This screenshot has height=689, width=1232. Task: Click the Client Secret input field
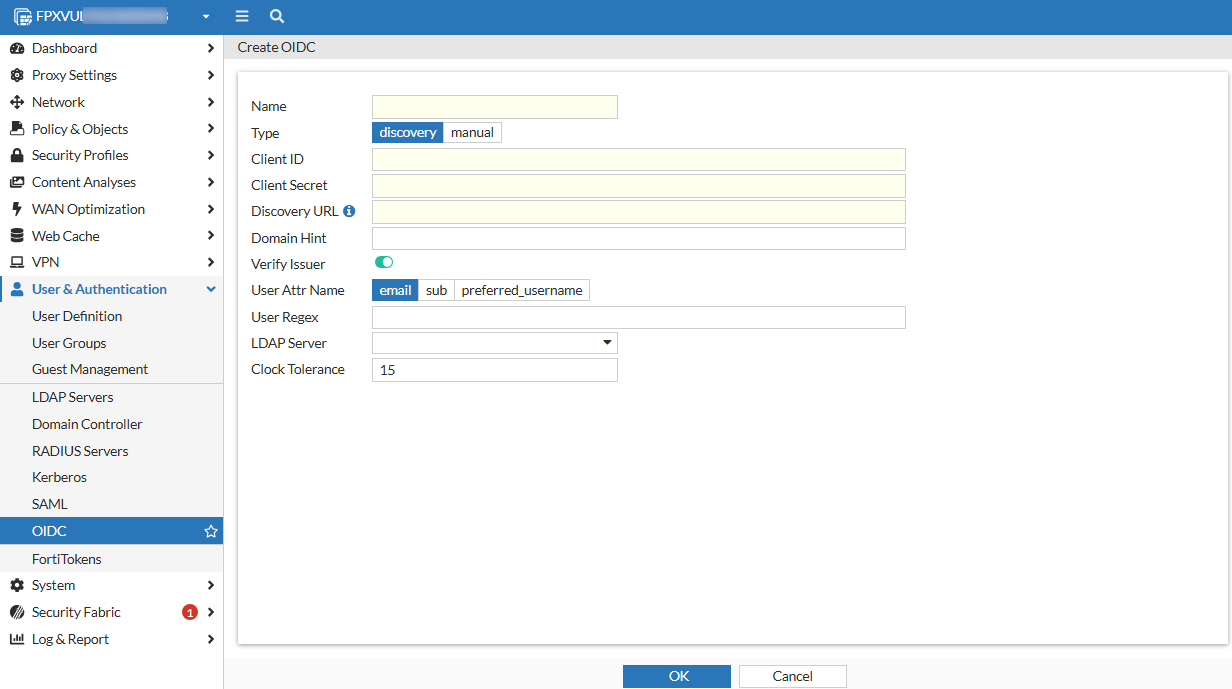[639, 186]
